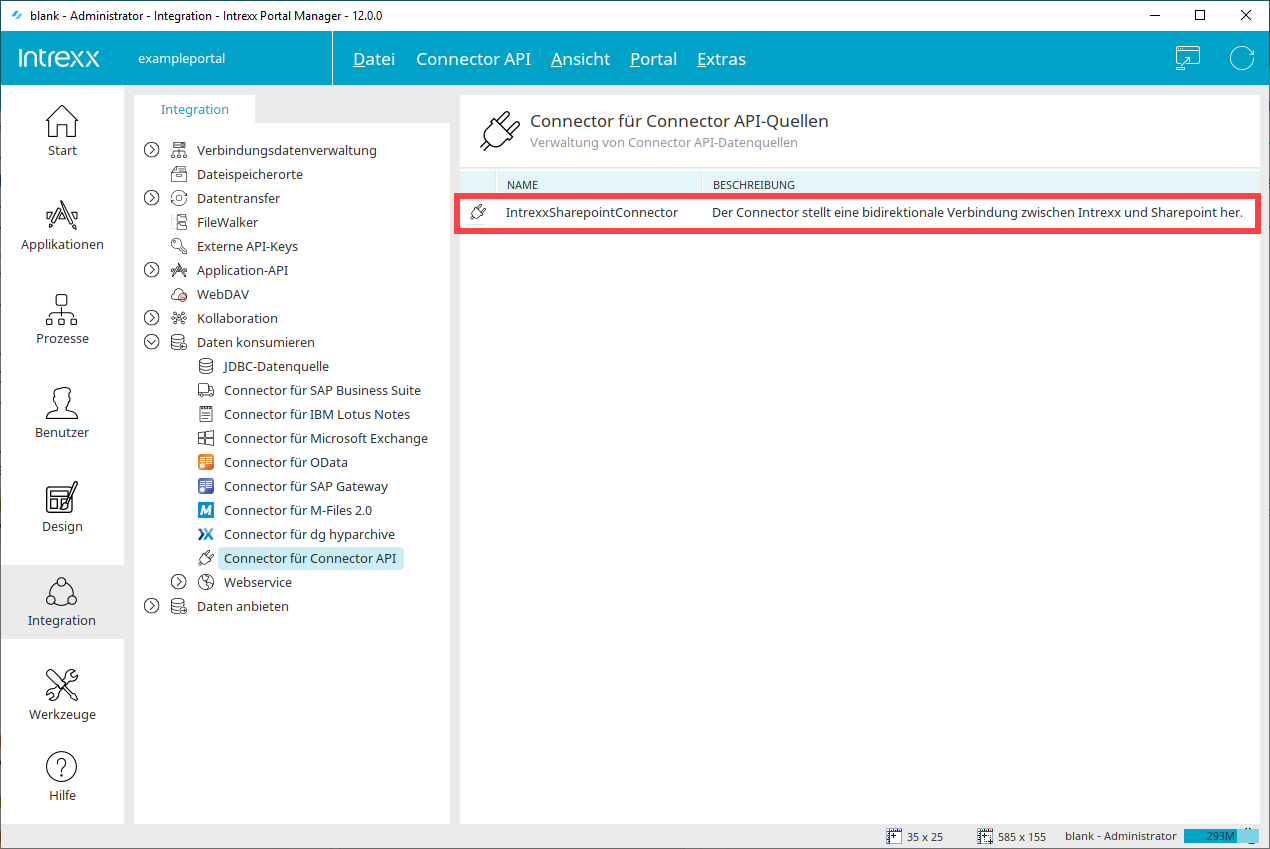The width and height of the screenshot is (1270, 849).
Task: Select Connector für OData tree item
Action: pyautogui.click(x=286, y=462)
